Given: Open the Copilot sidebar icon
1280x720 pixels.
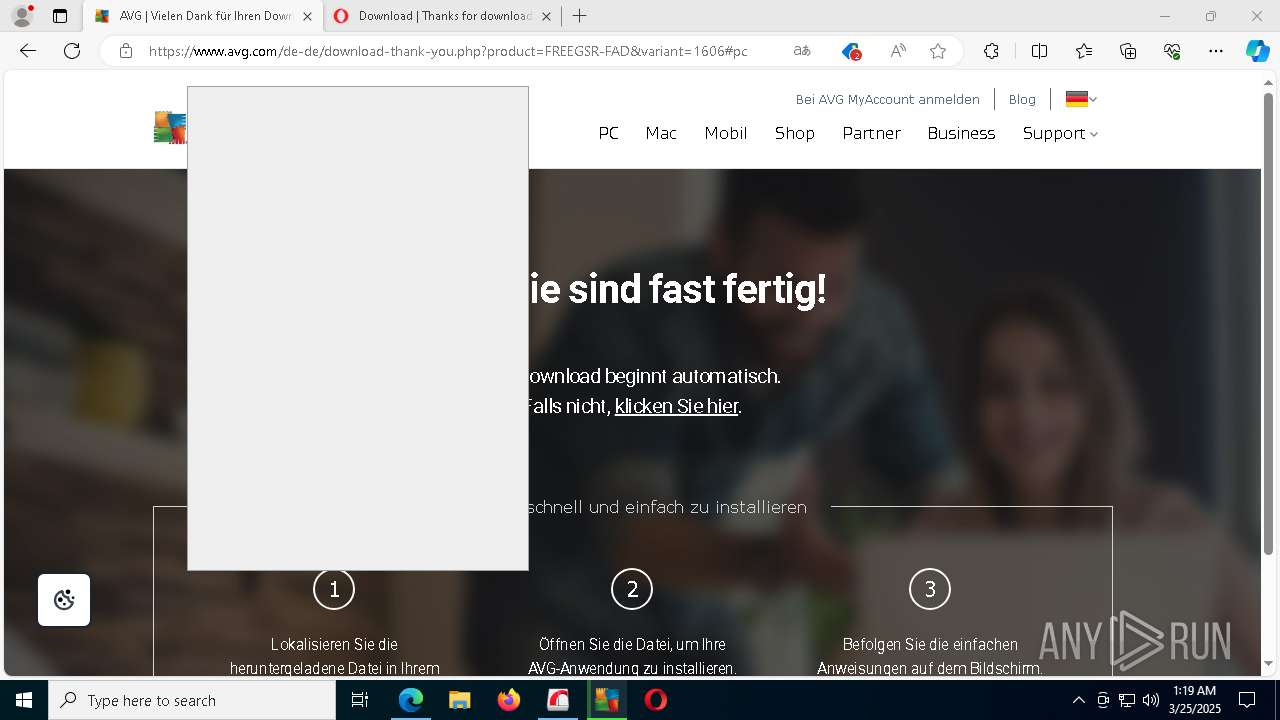Looking at the screenshot, I should (x=1257, y=51).
